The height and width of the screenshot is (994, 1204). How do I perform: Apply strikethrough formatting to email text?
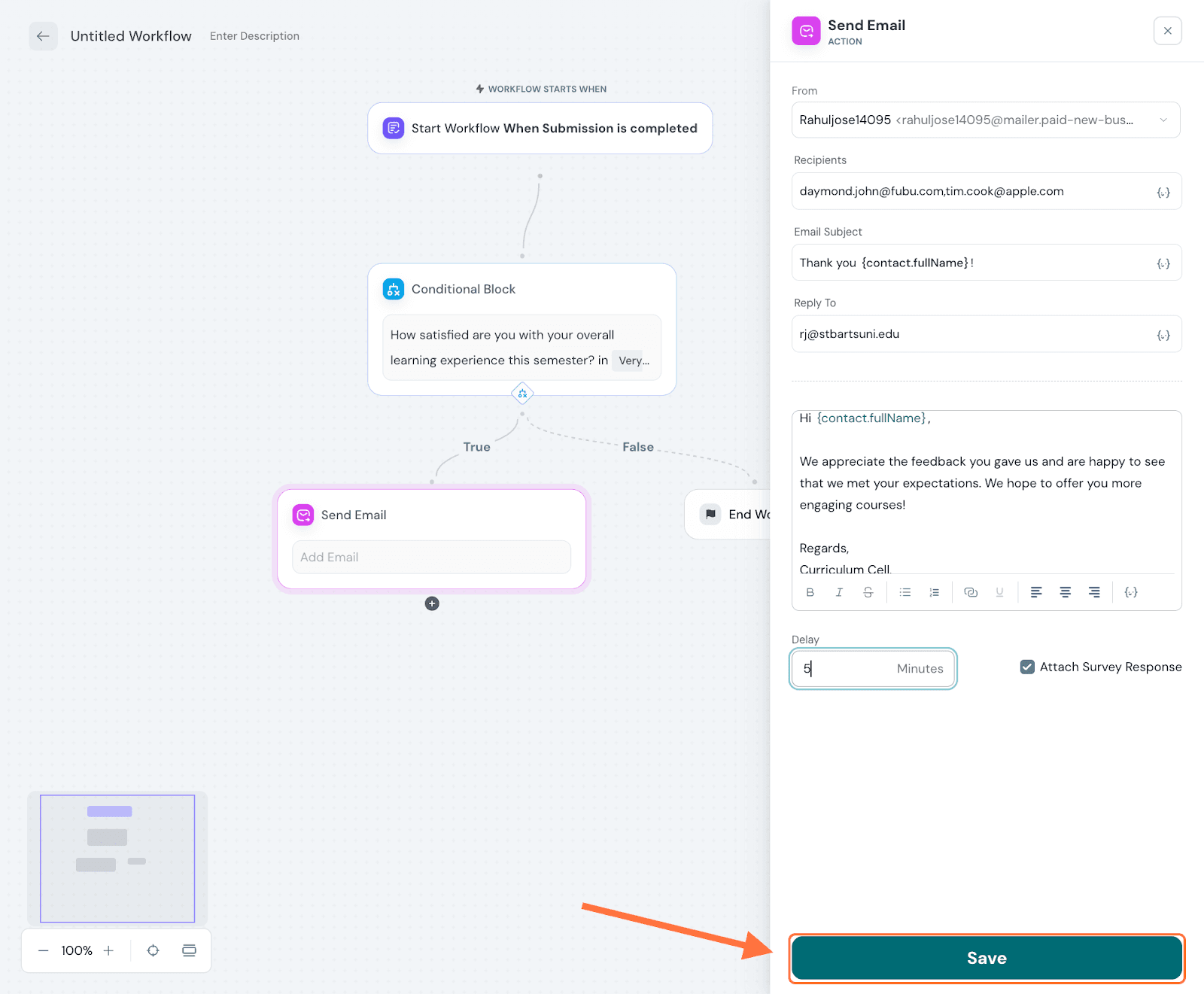[x=868, y=592]
